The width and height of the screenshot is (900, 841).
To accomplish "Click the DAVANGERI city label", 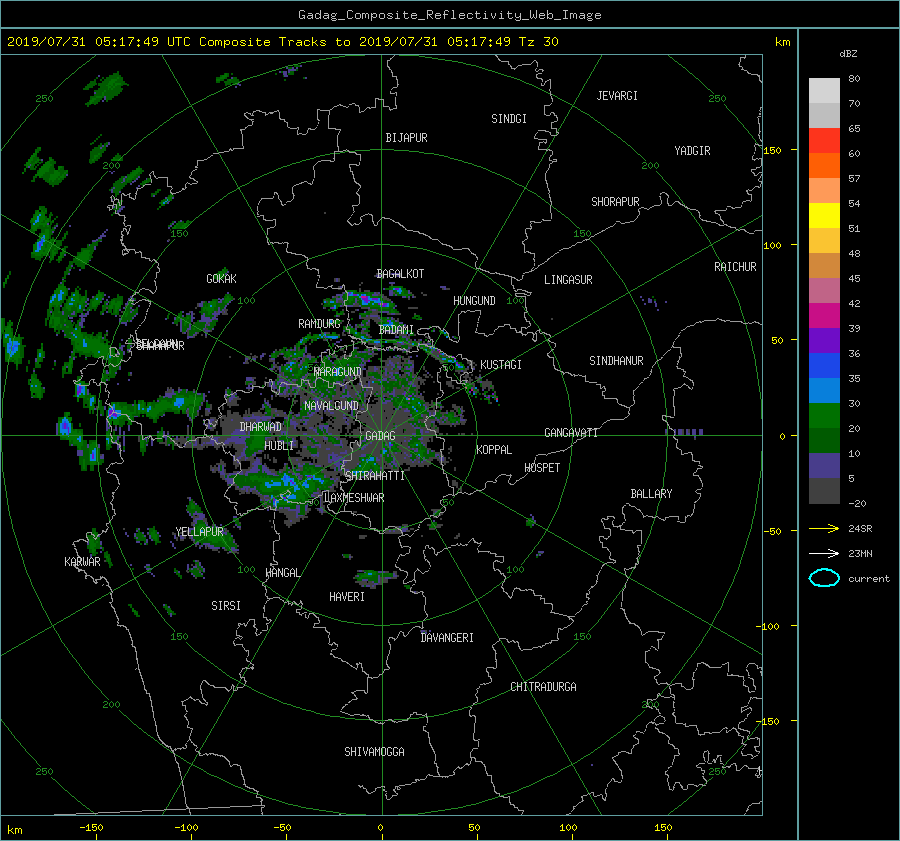I will [447, 638].
